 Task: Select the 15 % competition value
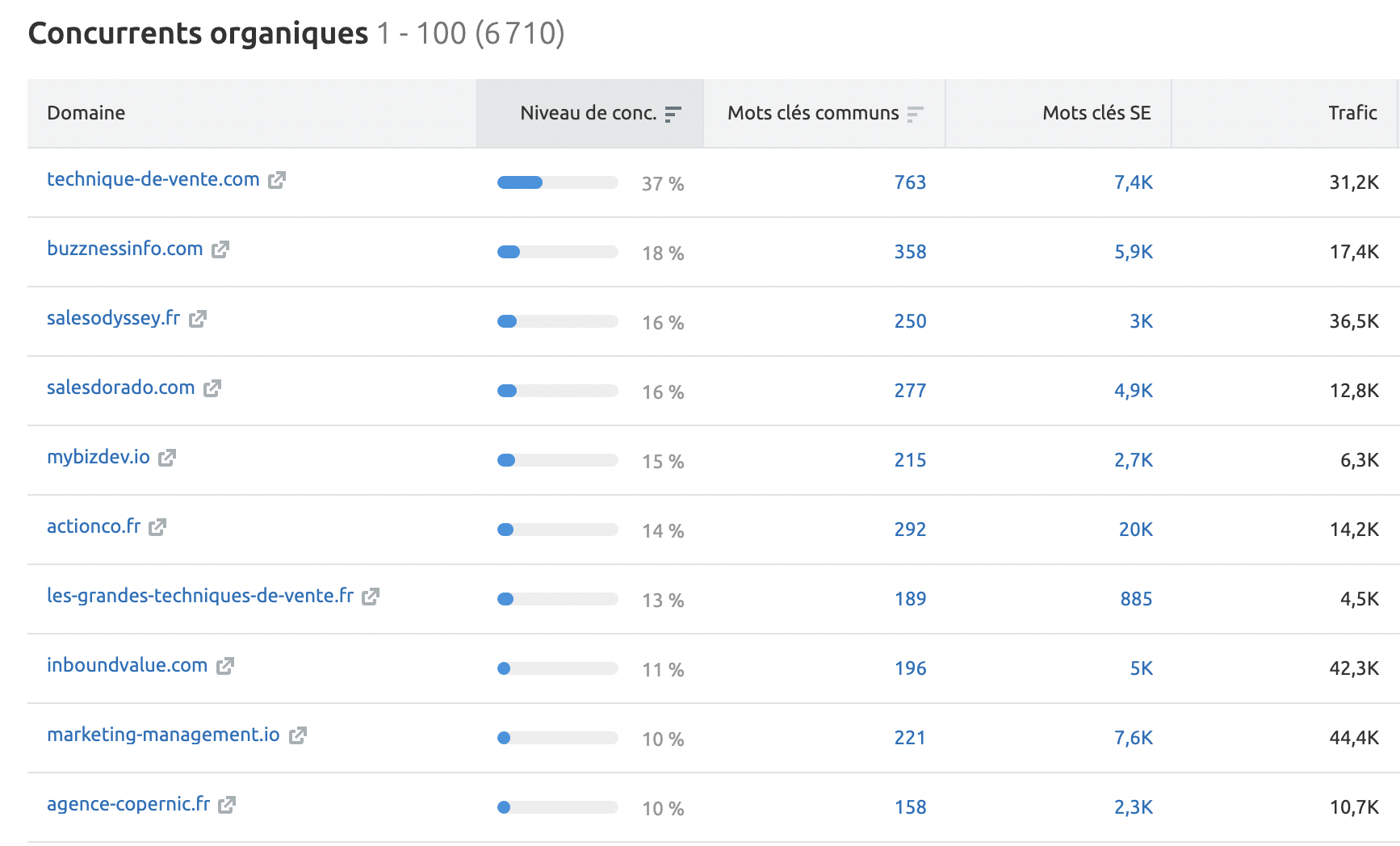coord(663,462)
